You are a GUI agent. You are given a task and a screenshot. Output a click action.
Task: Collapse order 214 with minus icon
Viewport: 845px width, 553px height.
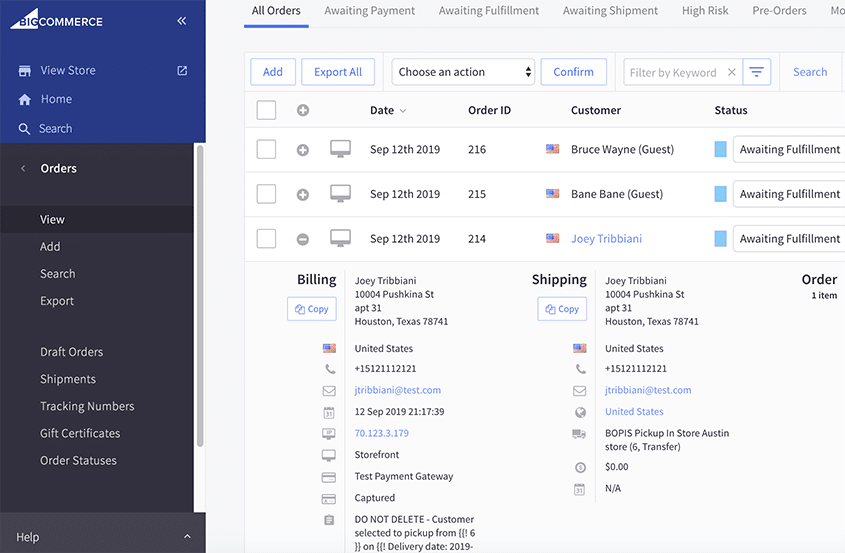(x=303, y=240)
